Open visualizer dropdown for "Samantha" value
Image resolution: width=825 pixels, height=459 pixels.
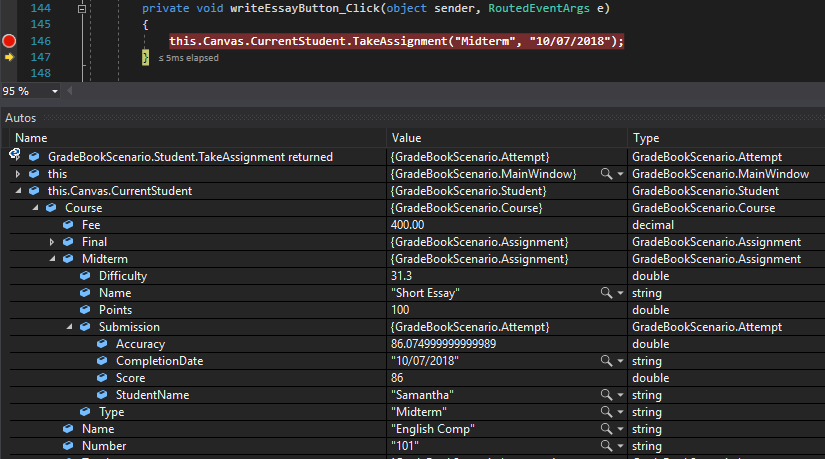click(620, 395)
